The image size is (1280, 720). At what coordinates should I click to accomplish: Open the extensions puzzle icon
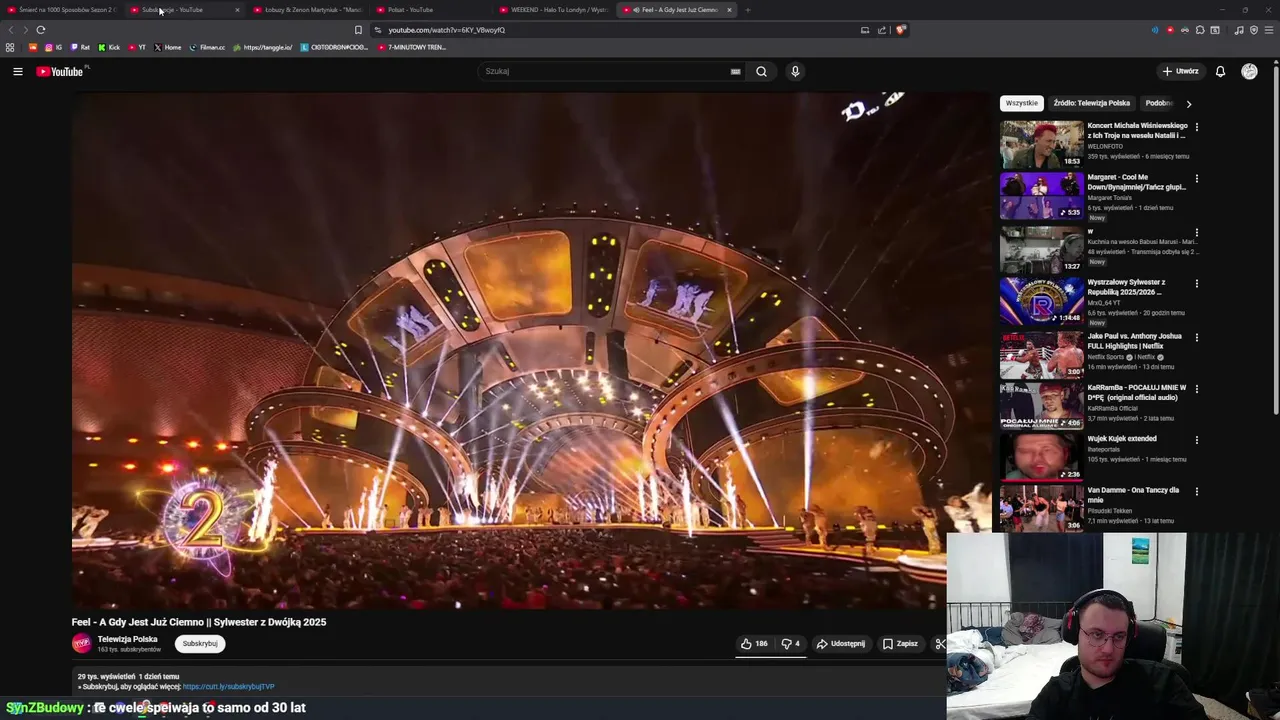(1200, 30)
